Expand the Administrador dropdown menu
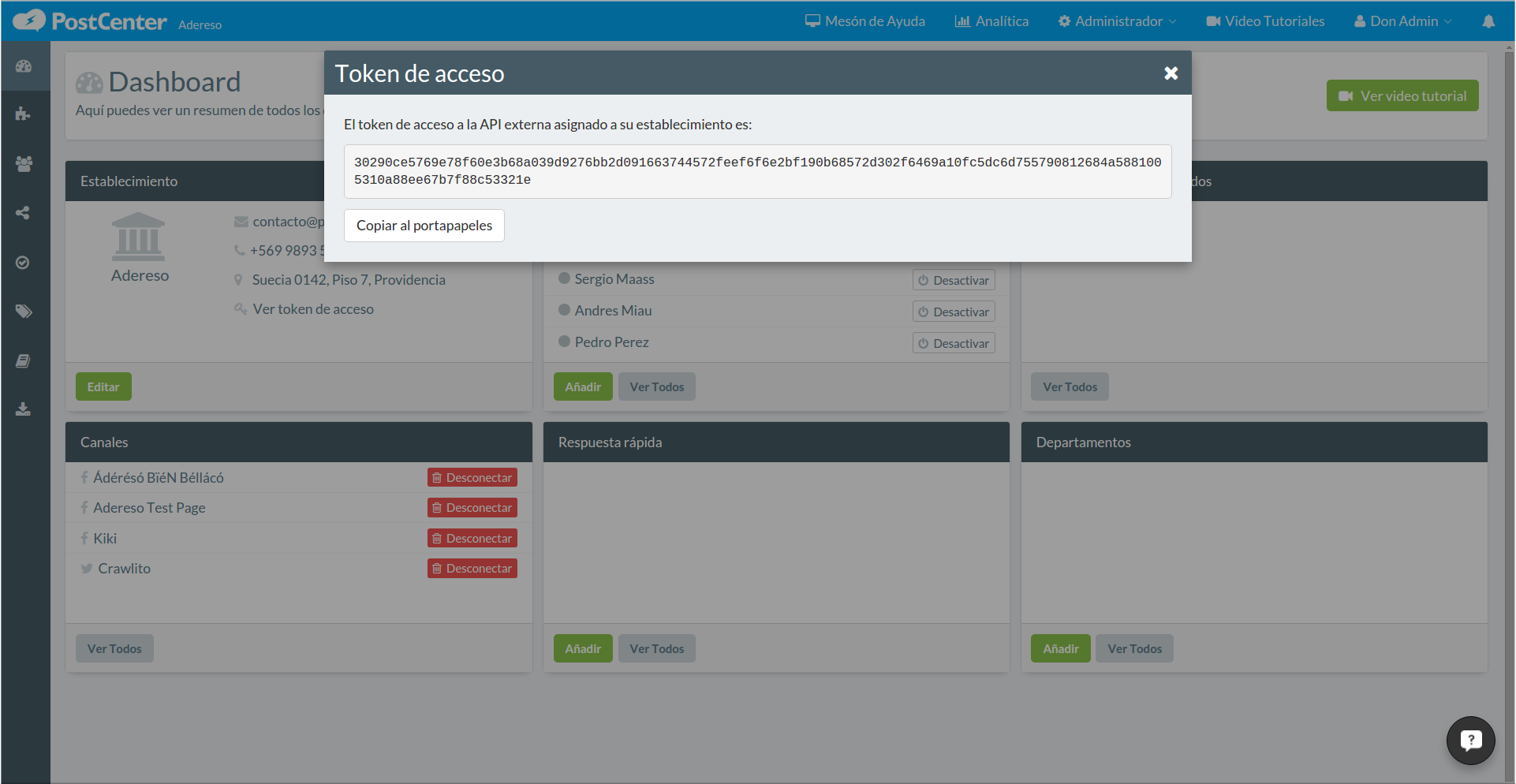 [1117, 21]
